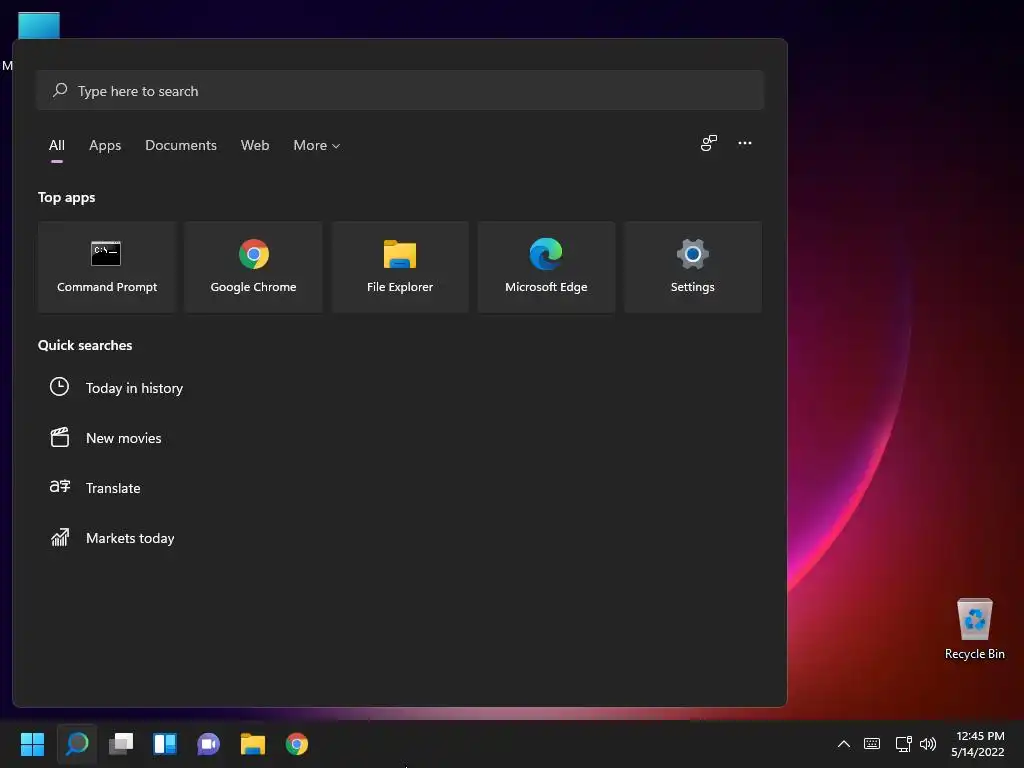
Task: Open the three-dot more options menu
Action: (x=744, y=143)
